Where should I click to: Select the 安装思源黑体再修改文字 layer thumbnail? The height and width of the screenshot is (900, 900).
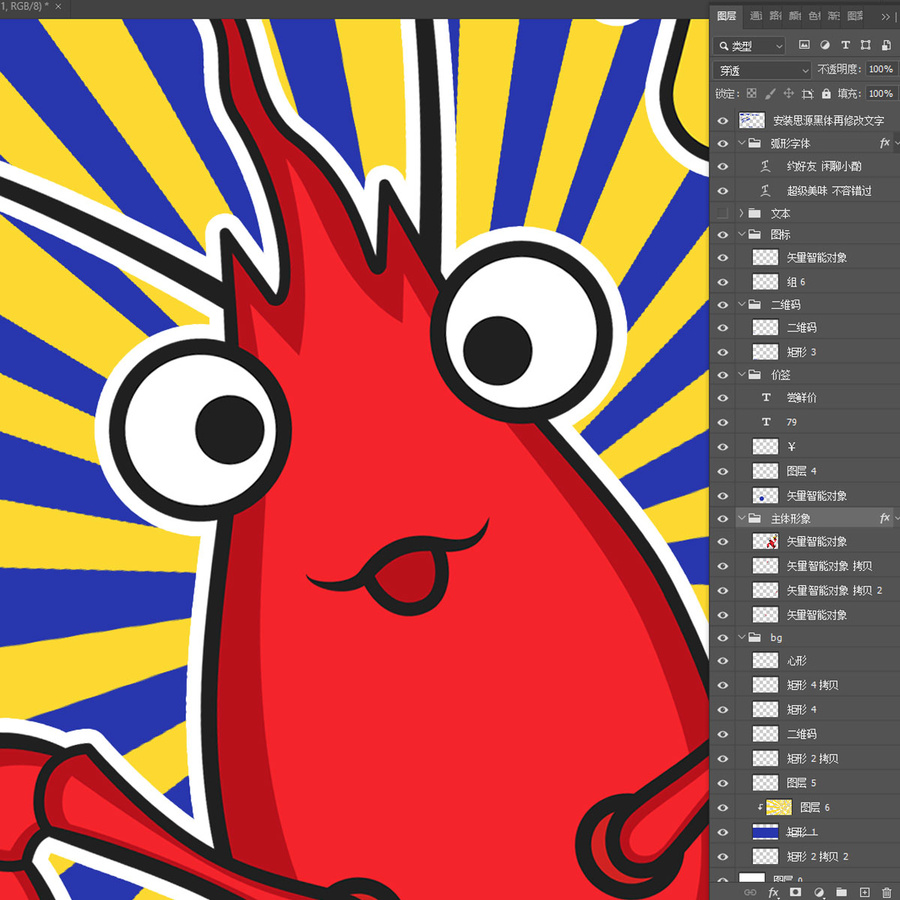752,120
